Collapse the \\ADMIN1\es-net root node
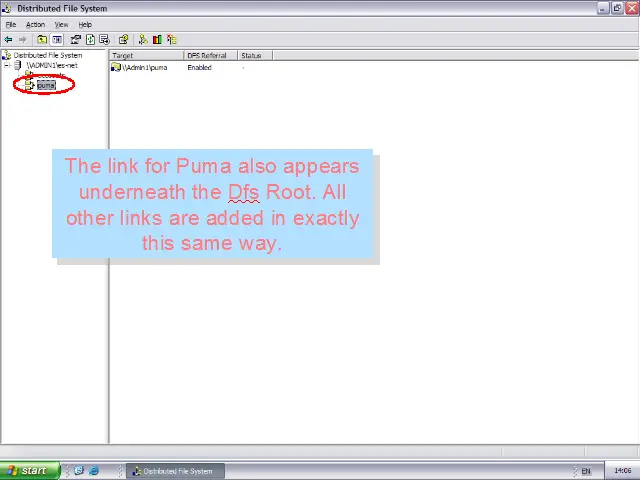This screenshot has height=480, width=640. [7, 66]
